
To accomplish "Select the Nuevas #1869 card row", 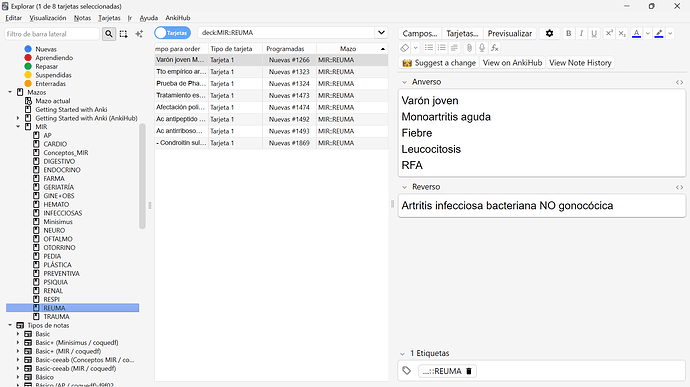I will click(x=271, y=143).
